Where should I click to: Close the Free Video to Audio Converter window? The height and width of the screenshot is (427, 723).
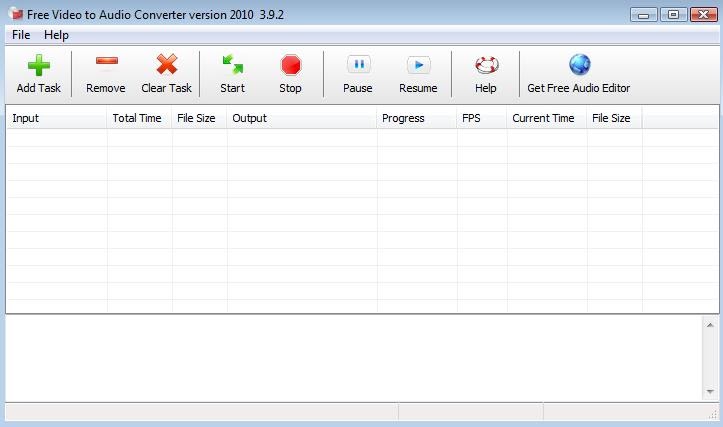704,15
